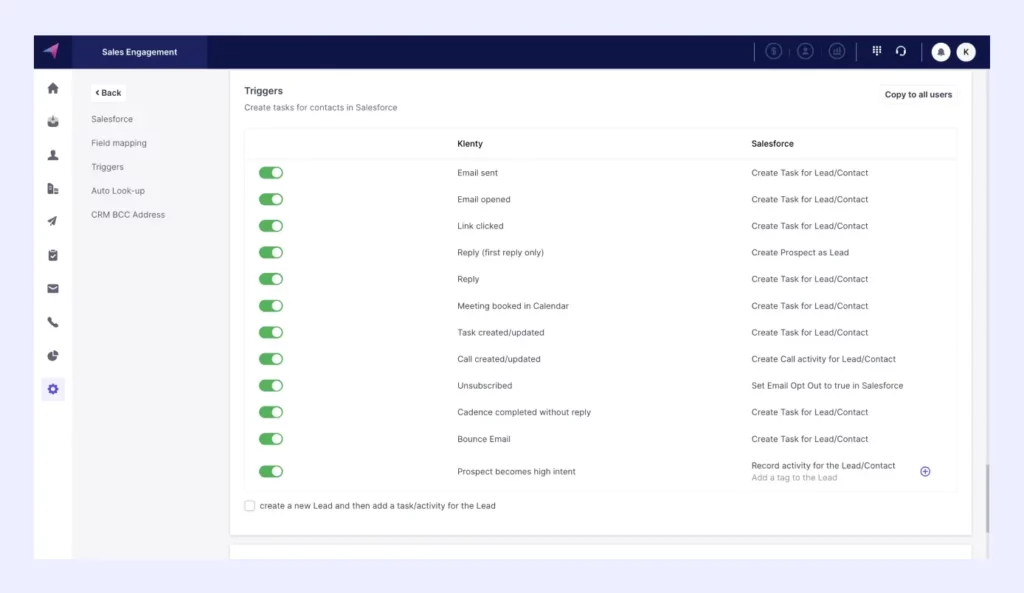Open the Calls phone icon in sidebar
This screenshot has height=593, width=1024.
(x=53, y=322)
